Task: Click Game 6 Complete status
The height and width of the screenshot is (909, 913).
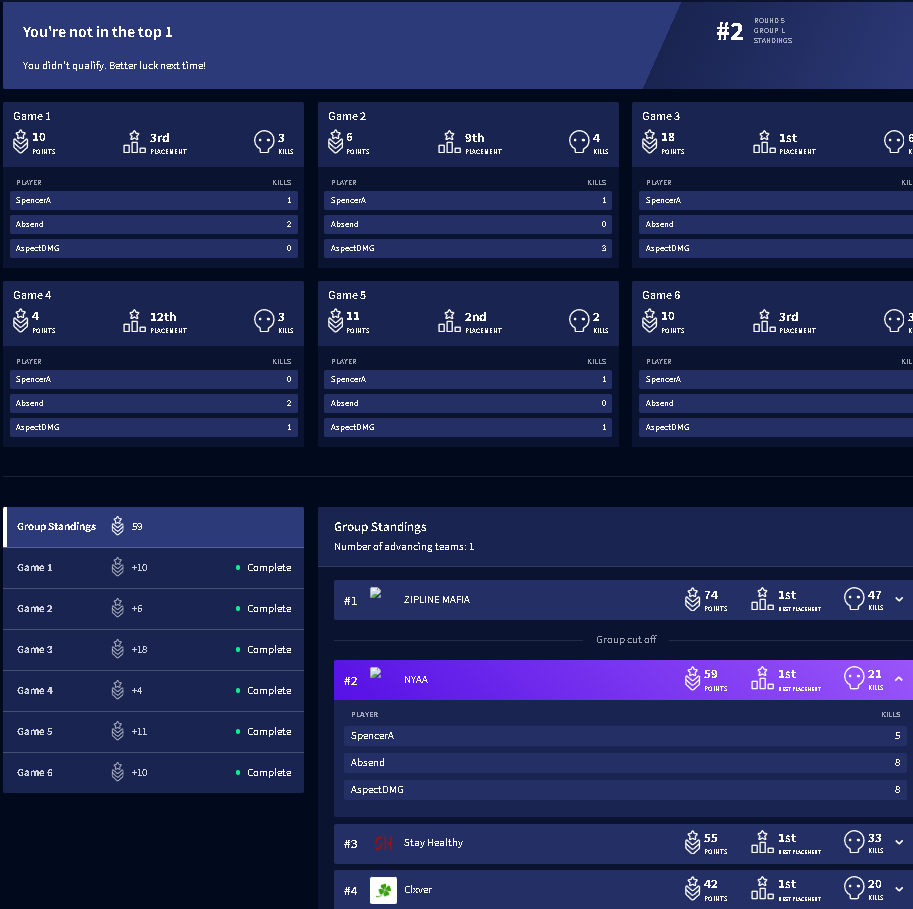Action: click(x=264, y=773)
